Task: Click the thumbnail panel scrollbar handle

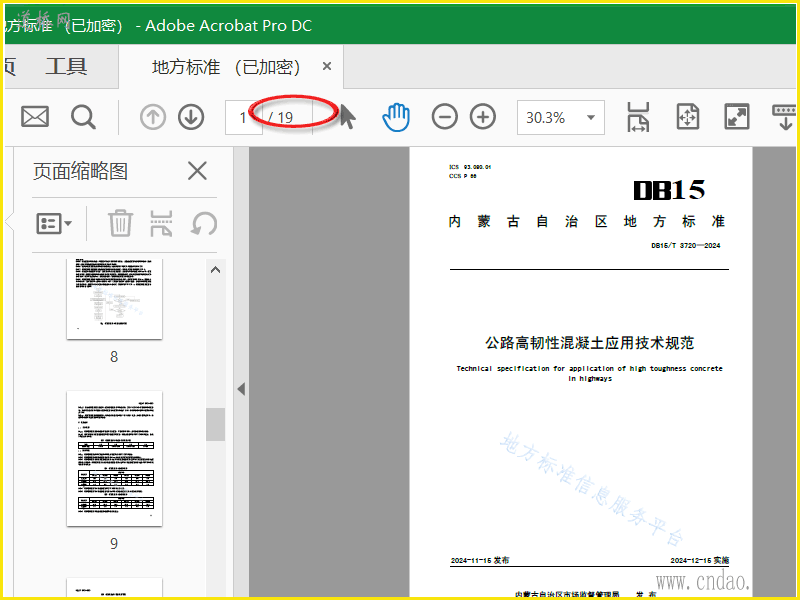Action: pos(215,424)
